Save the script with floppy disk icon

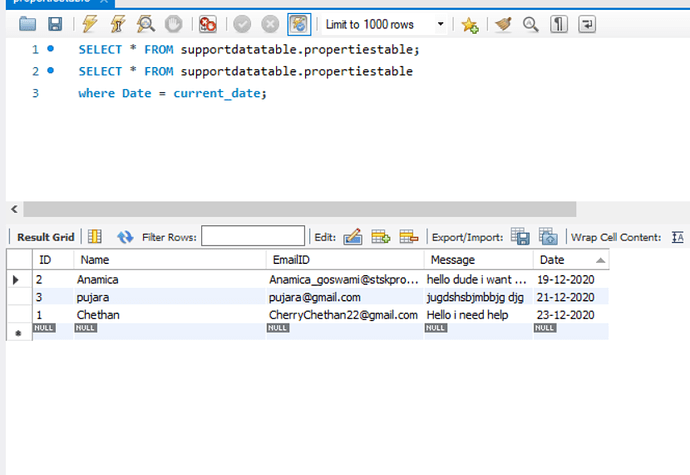tap(55, 24)
